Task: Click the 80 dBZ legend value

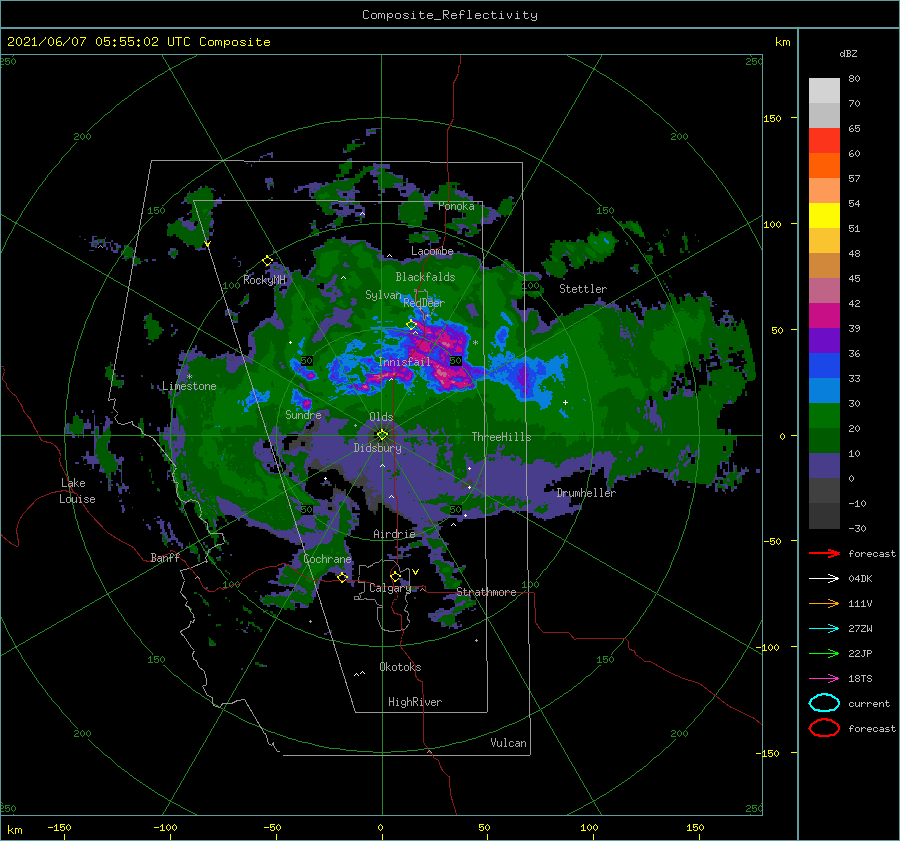Action: coord(854,79)
